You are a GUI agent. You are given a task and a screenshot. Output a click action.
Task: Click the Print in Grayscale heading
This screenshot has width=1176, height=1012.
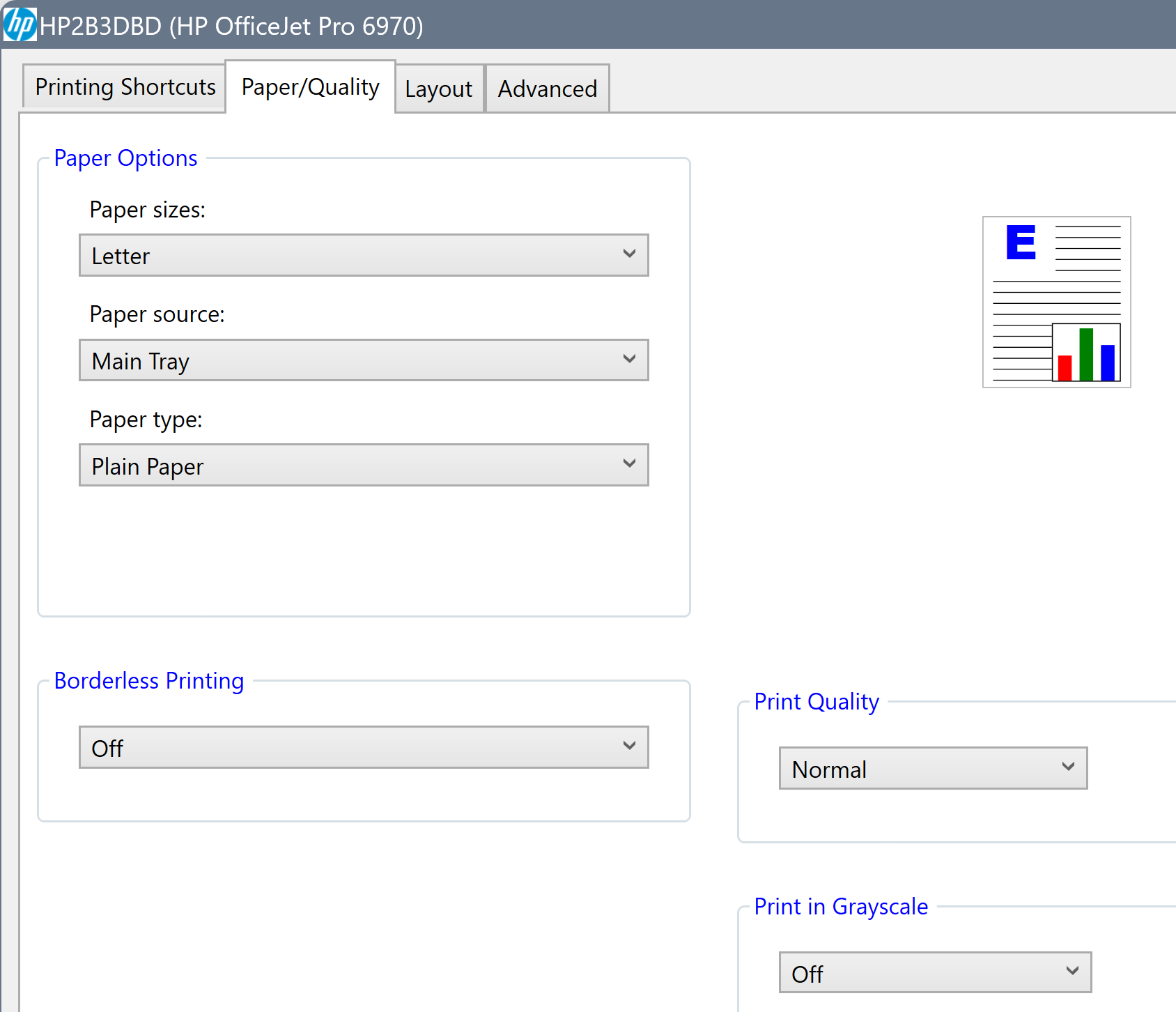(840, 907)
